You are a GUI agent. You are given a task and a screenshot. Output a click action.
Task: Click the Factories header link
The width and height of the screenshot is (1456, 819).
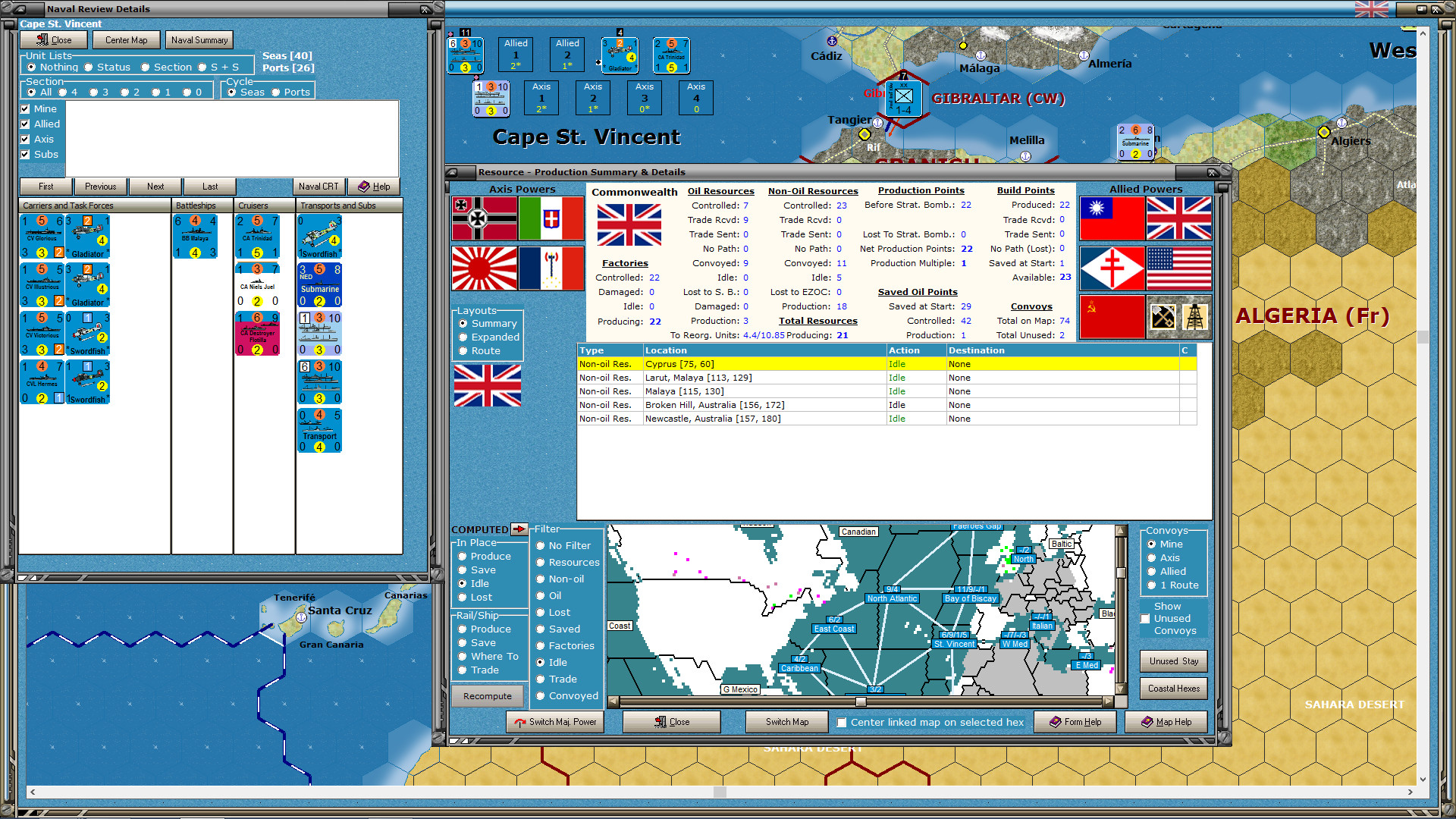(x=625, y=263)
